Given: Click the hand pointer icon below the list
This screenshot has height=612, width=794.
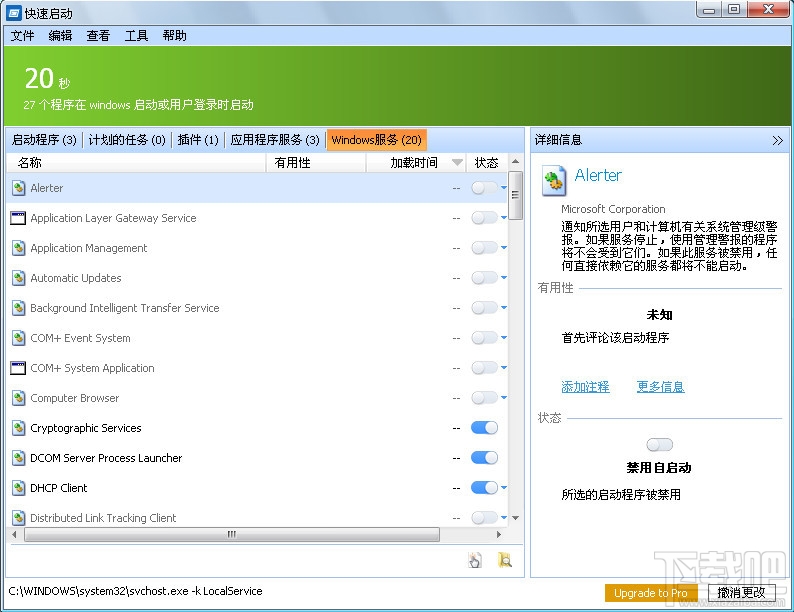Looking at the screenshot, I should 475,560.
